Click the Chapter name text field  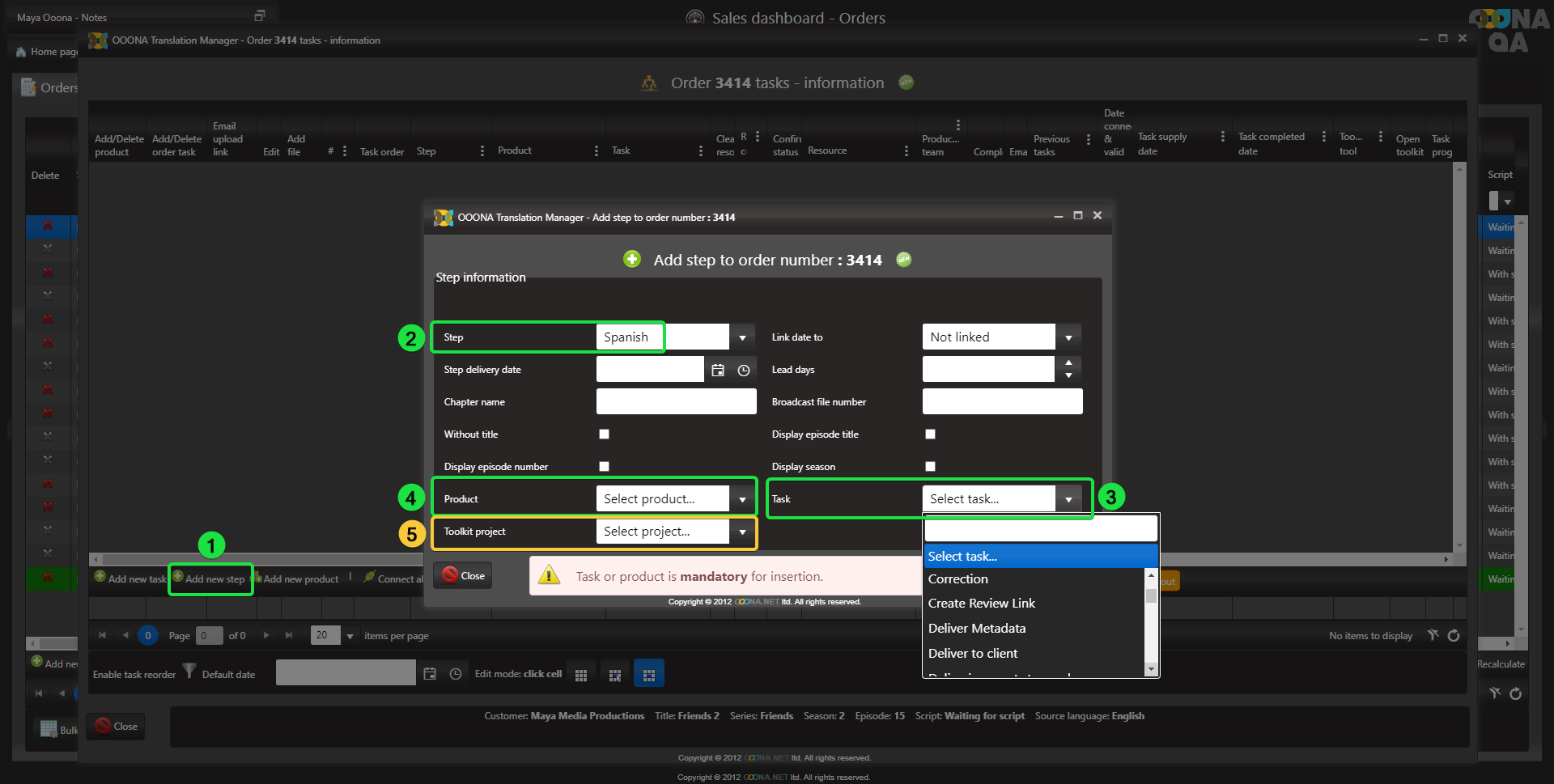676,402
